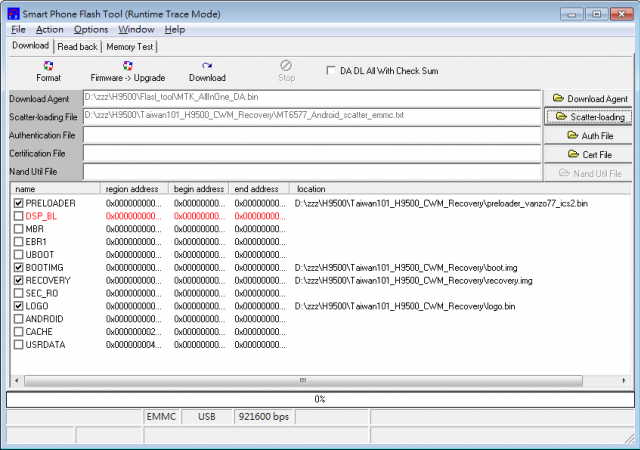Click the location column header
Screen dimensions: 640x450
coord(460,189)
